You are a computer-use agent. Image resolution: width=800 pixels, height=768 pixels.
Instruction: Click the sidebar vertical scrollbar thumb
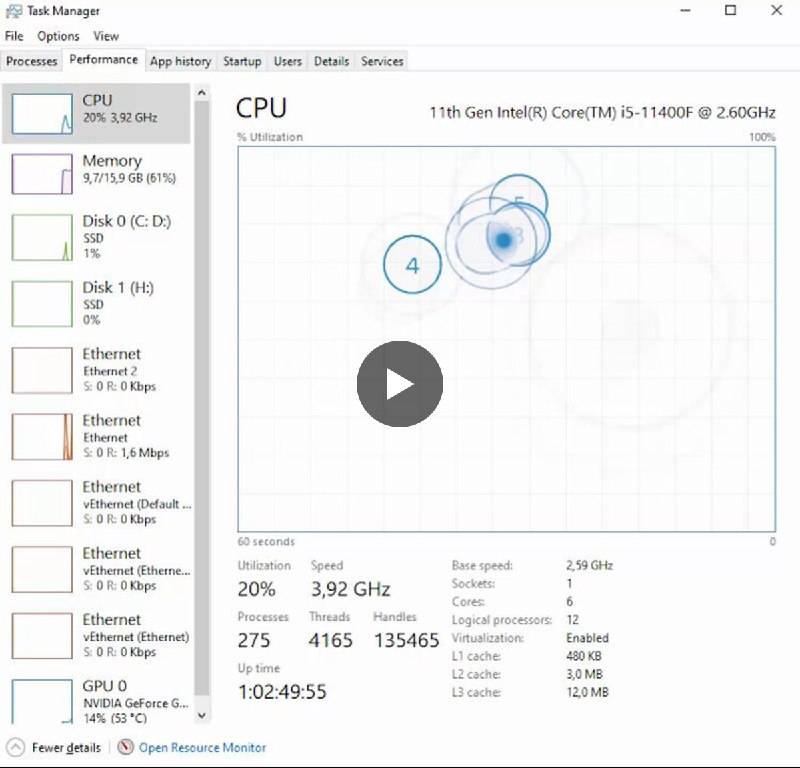pyautogui.click(x=202, y=398)
